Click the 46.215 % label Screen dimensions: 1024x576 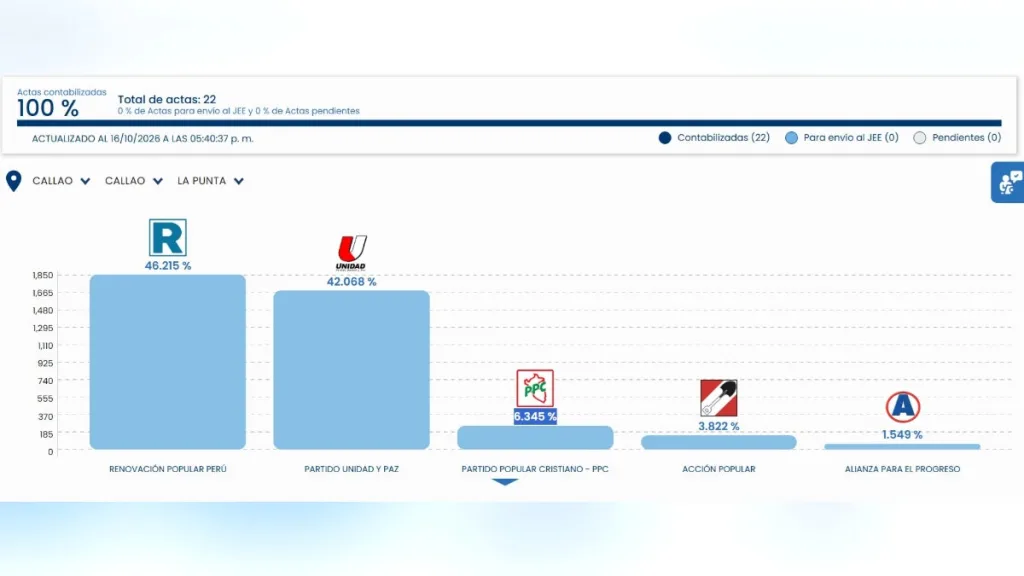click(168, 266)
